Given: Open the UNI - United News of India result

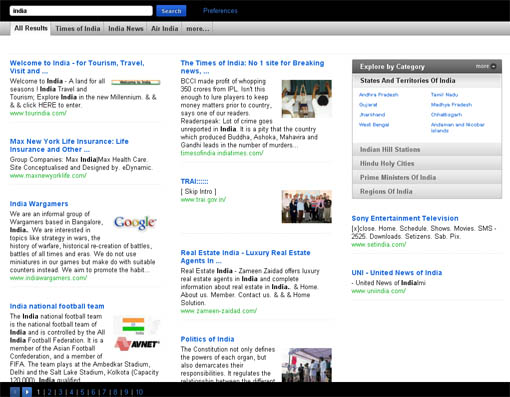Looking at the screenshot, I should pos(397,273).
